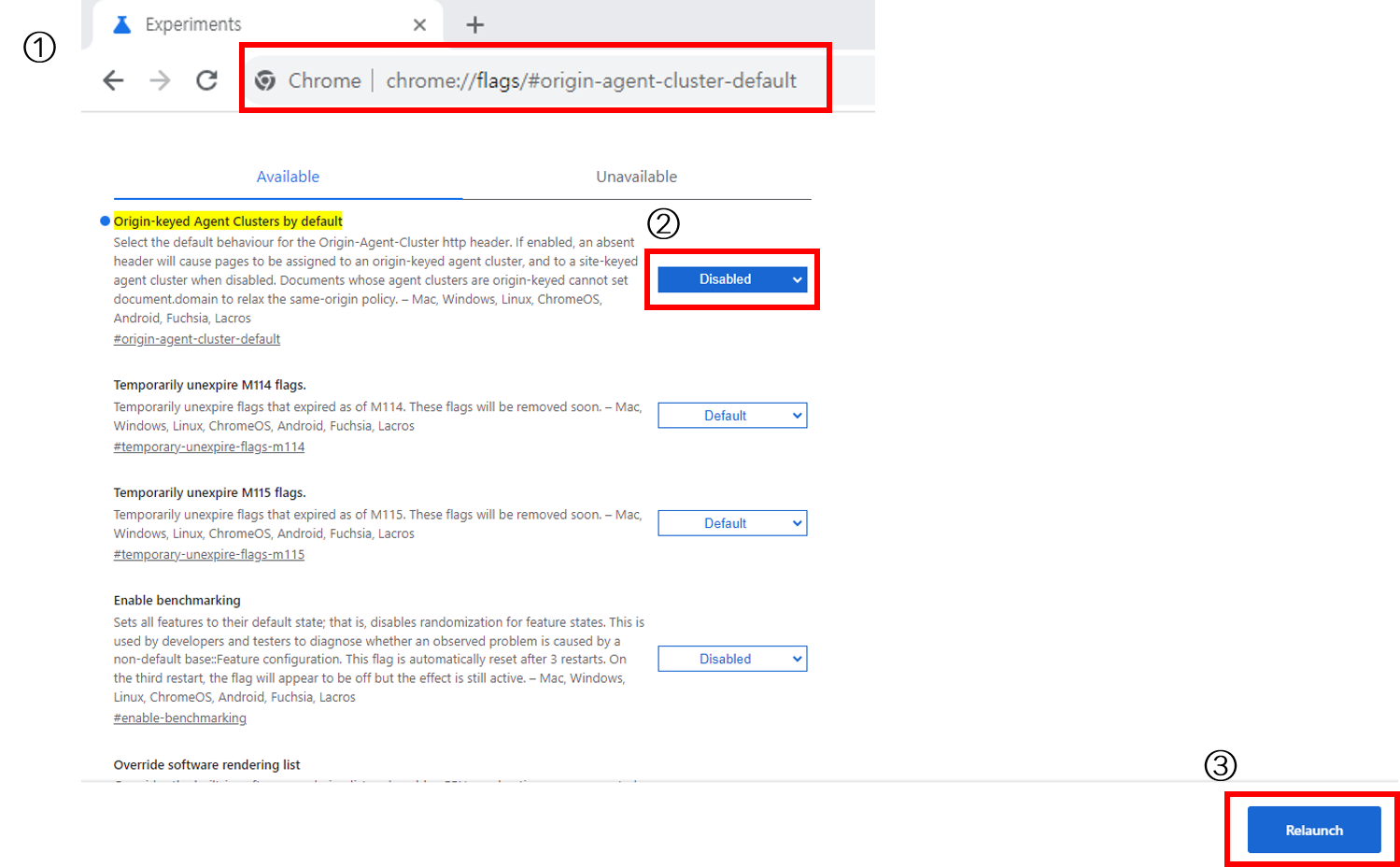Switch to the Available tab
Viewport: 1400px width, 867px height.
(288, 177)
